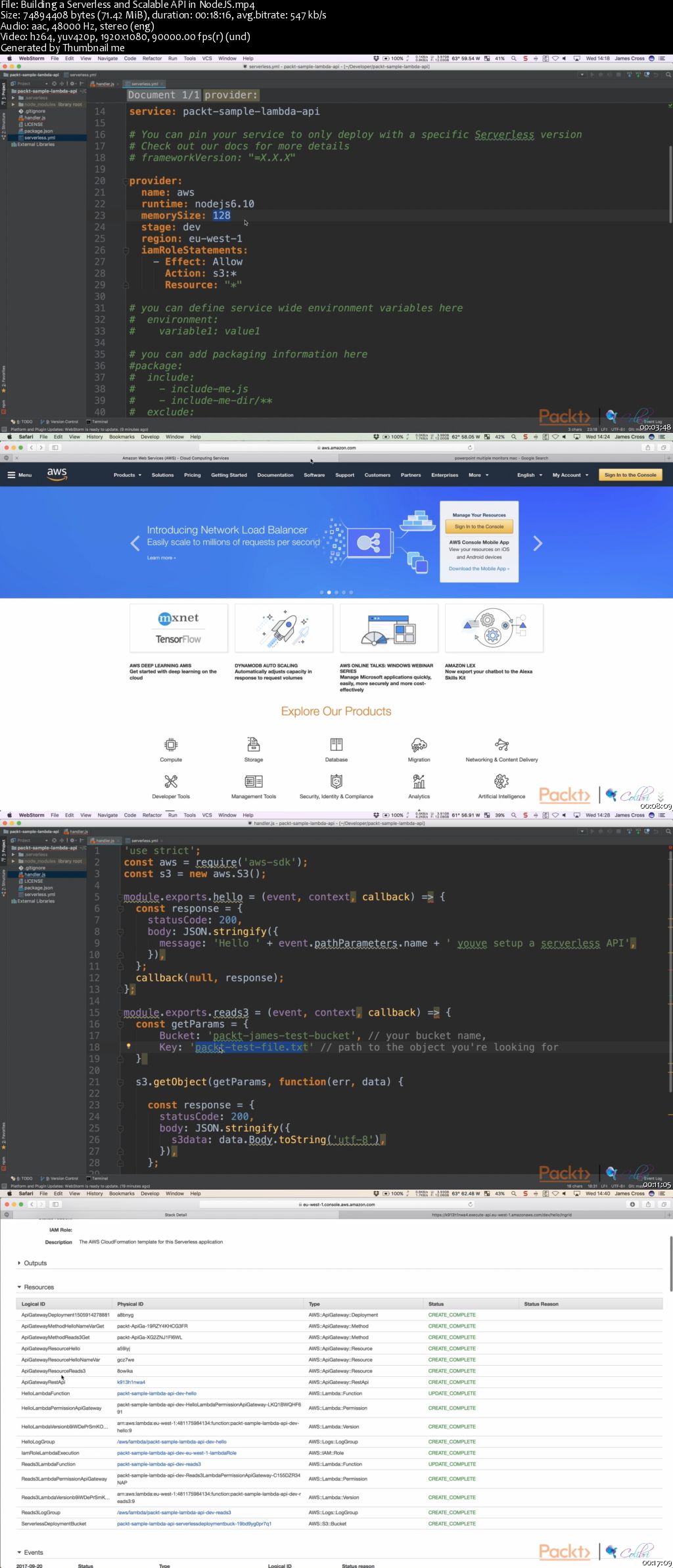673x1568 pixels.
Task: Open Develop menu in CloudFormation Safari frame
Action: click(150, 1194)
